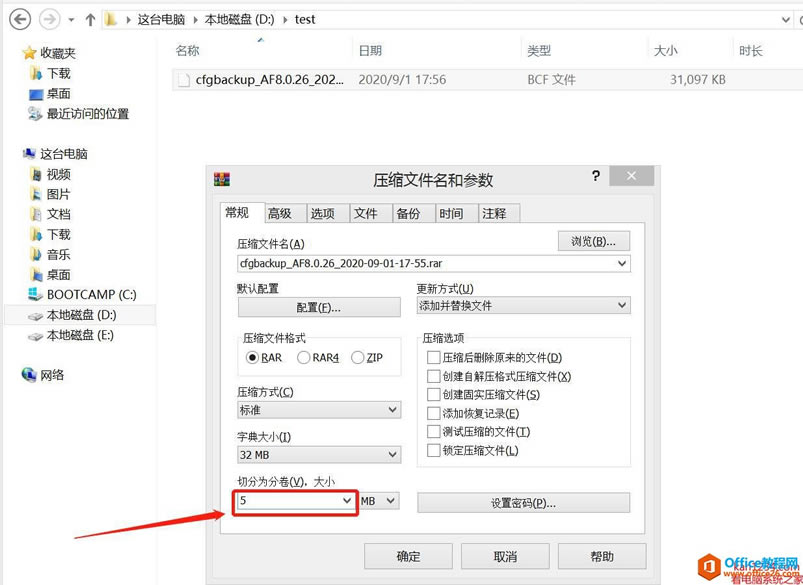Sort by the 日期 column header
Screen dimensions: 803x585
(x=370, y=51)
